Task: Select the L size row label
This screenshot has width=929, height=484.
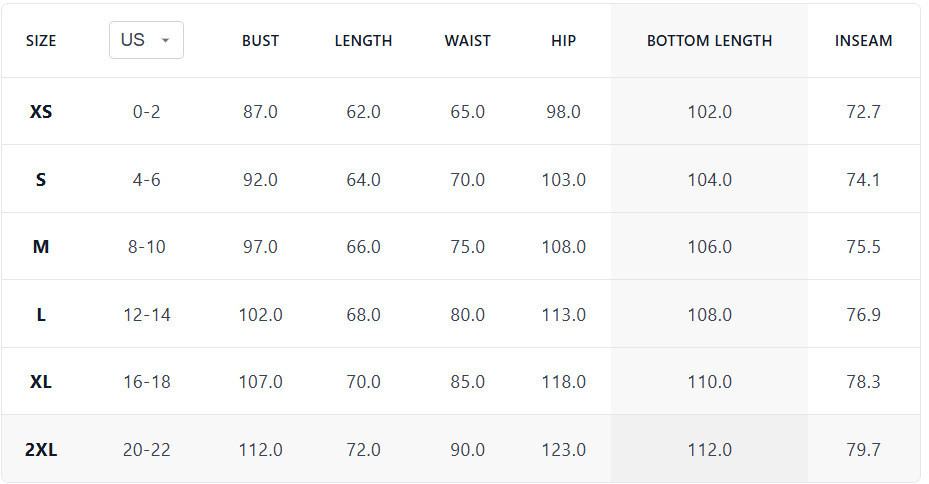Action: (41, 315)
